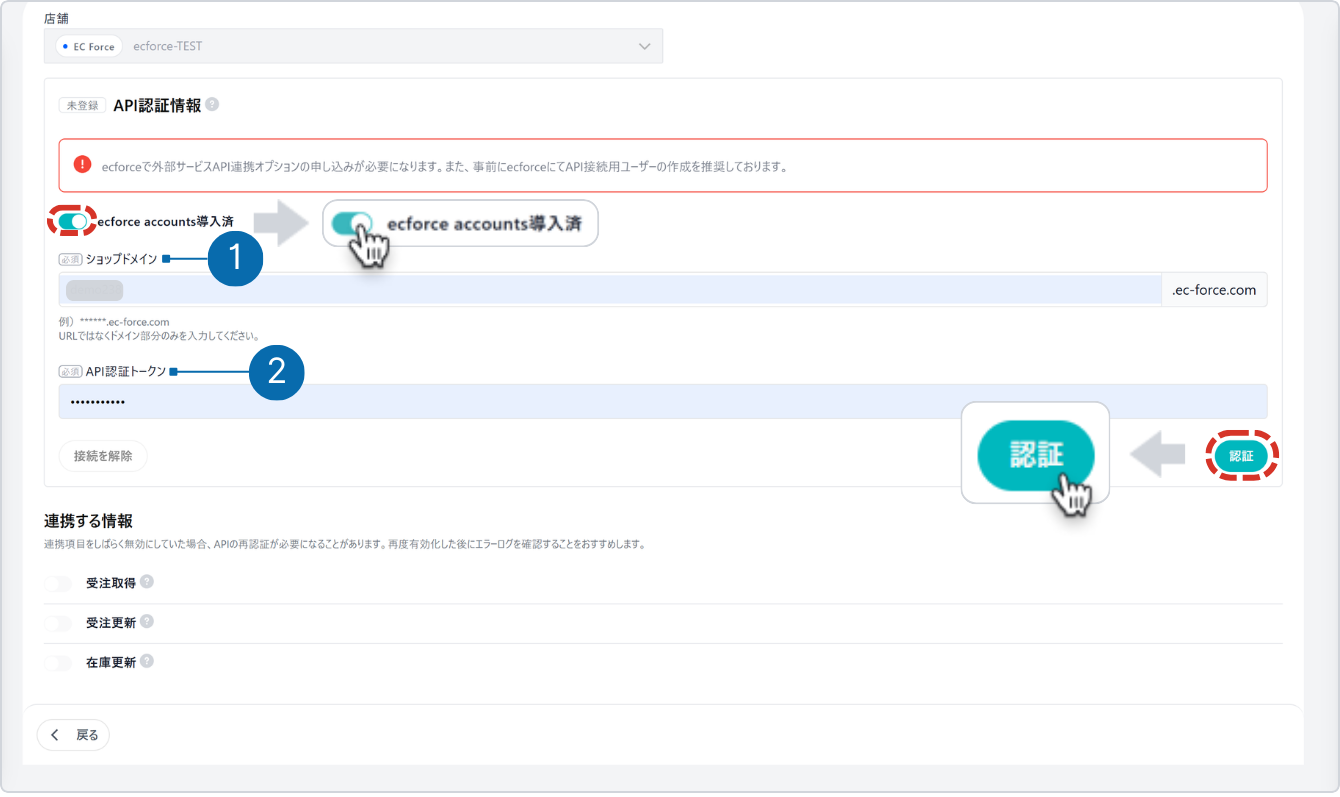Toggle the 受注取得 switch
Viewport: 1340px width, 797px height.
58,583
